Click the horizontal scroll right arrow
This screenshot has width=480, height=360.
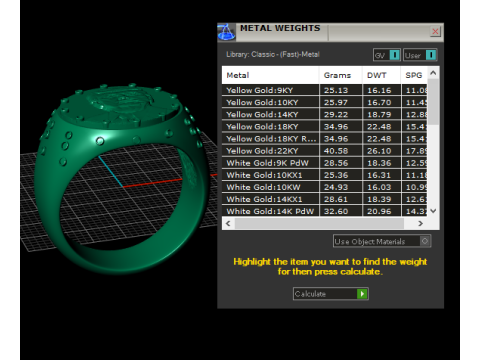click(x=420, y=223)
